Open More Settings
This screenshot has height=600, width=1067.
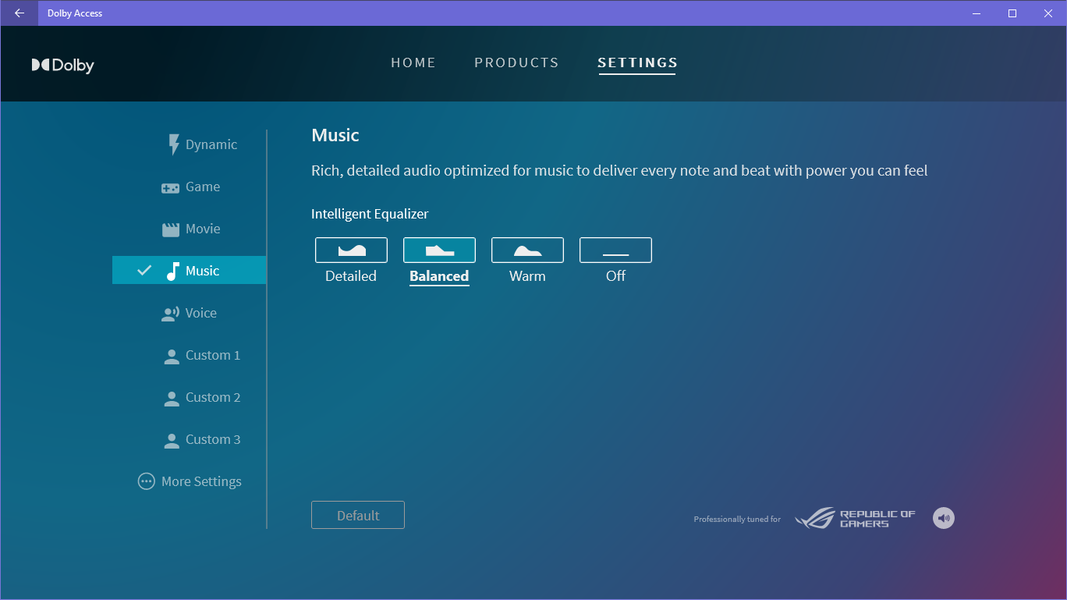coord(189,481)
